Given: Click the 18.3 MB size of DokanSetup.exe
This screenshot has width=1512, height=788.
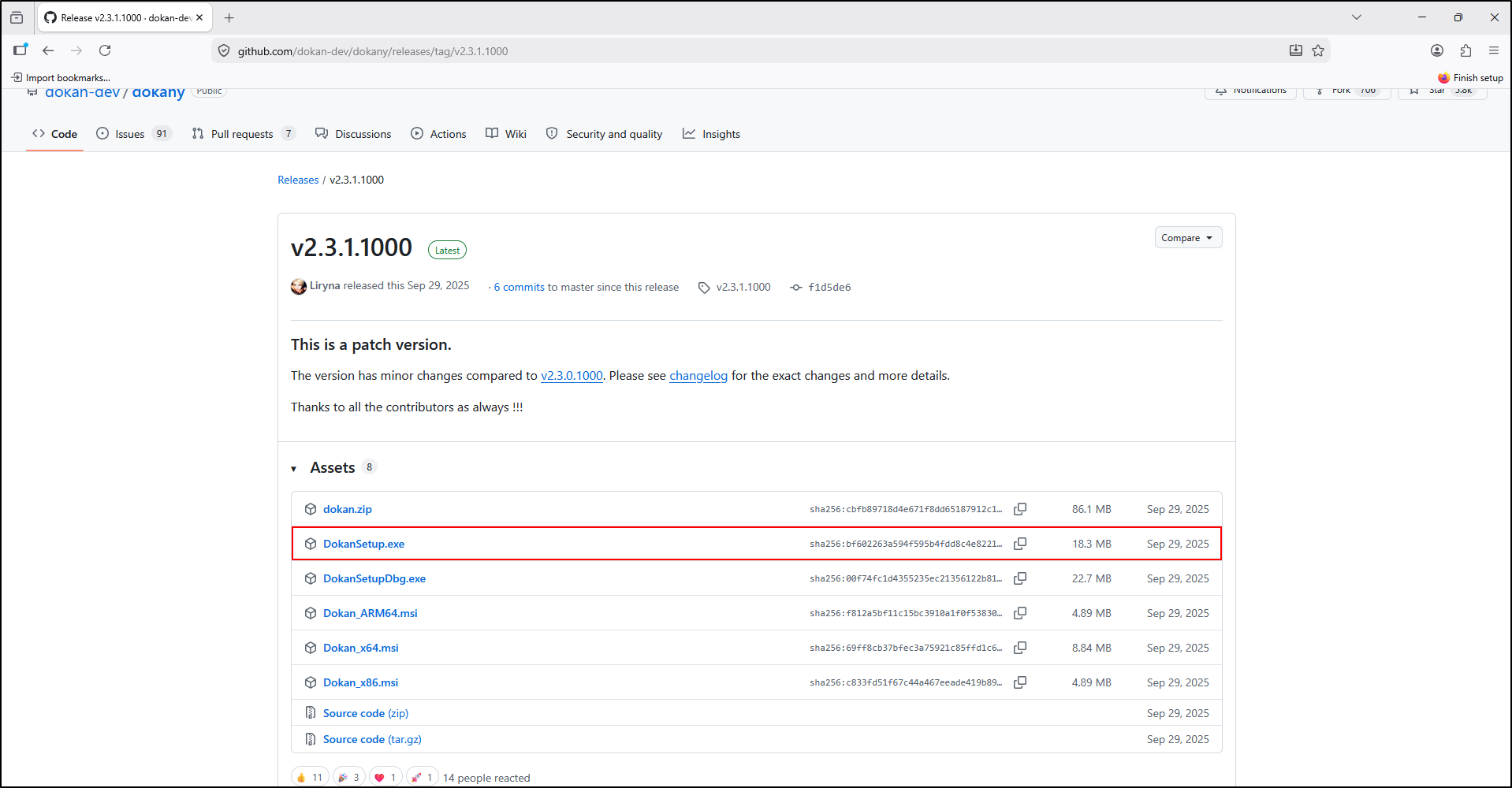Looking at the screenshot, I should coord(1091,544).
